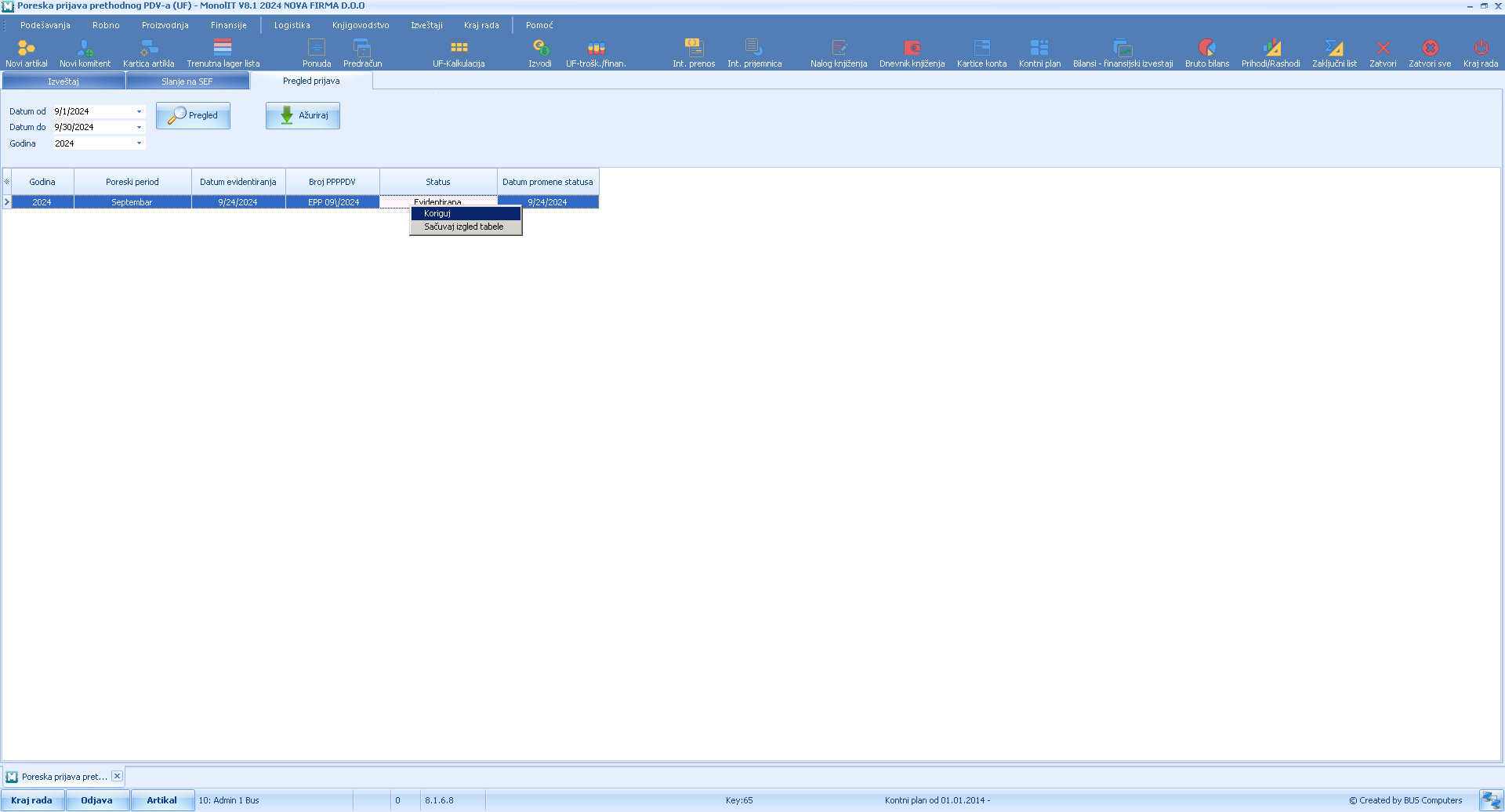Open Bilansi - finansijski izvestaji
Screen dimensions: 1505x812
point(1122,53)
